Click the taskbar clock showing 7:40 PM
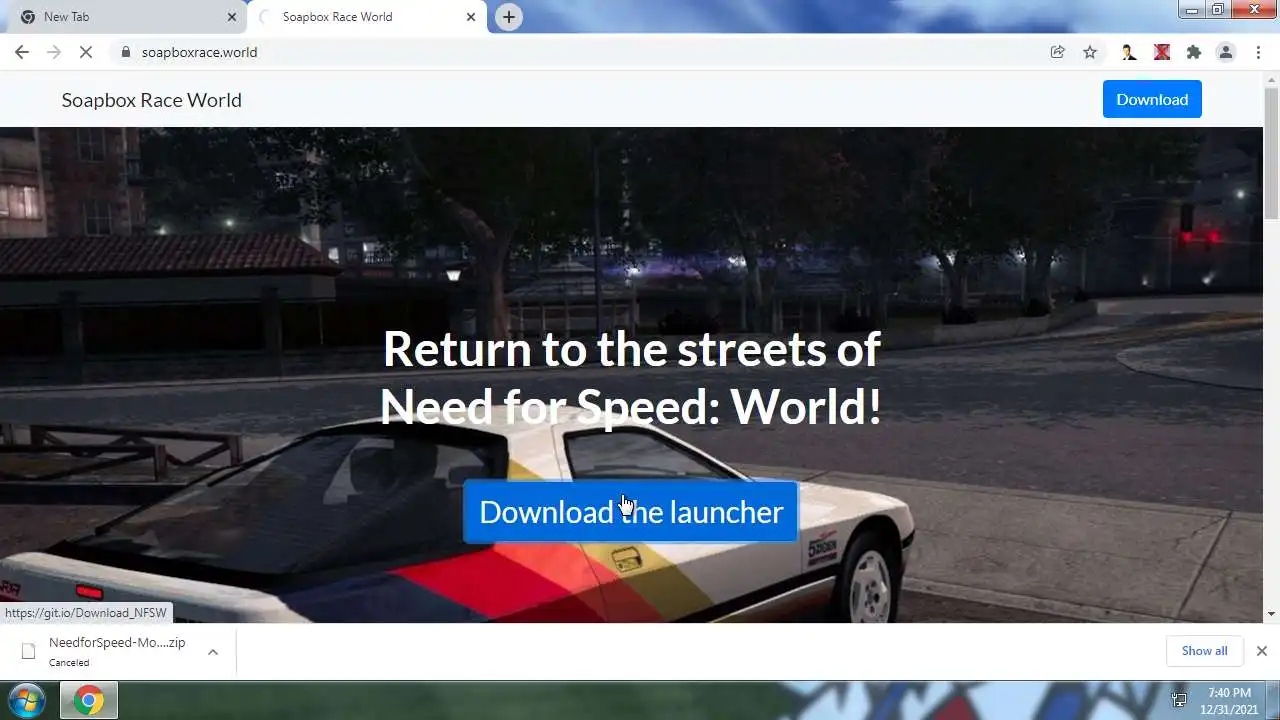Image resolution: width=1280 pixels, height=720 pixels. coord(1229,700)
